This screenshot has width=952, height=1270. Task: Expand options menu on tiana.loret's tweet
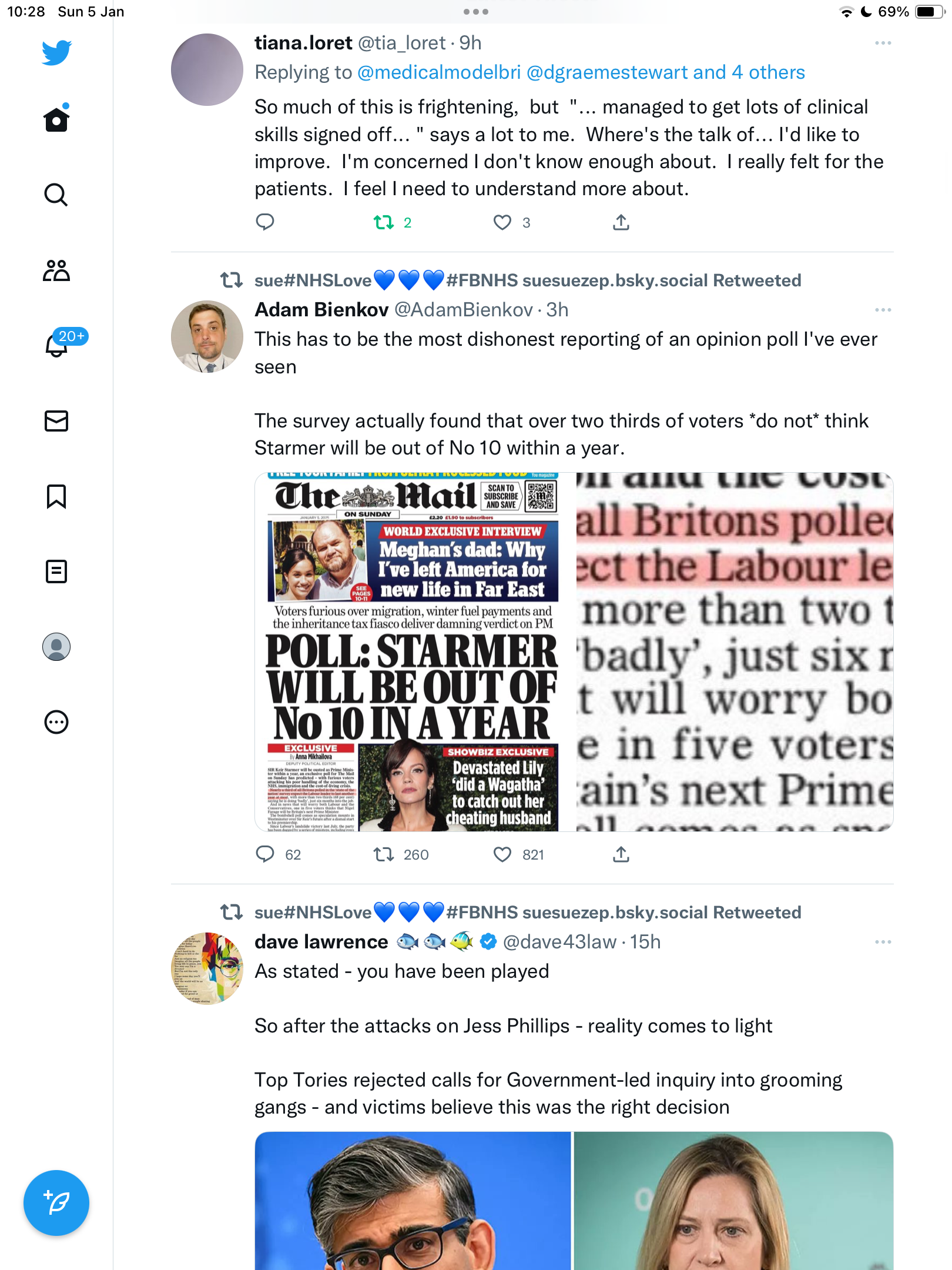pyautogui.click(x=883, y=43)
